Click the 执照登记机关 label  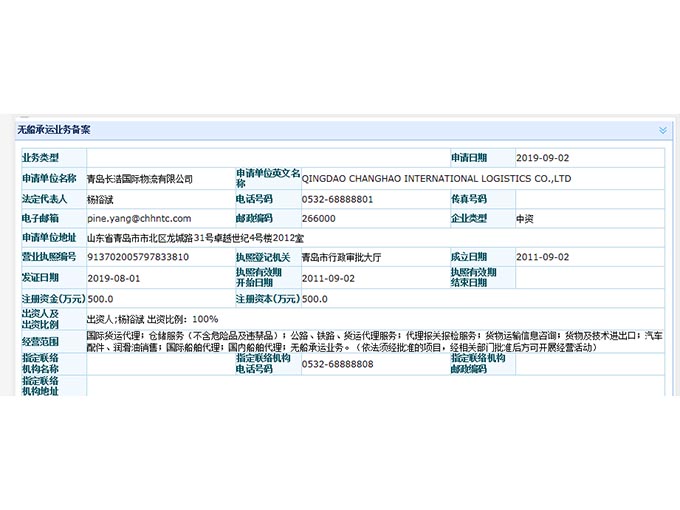coord(263,257)
